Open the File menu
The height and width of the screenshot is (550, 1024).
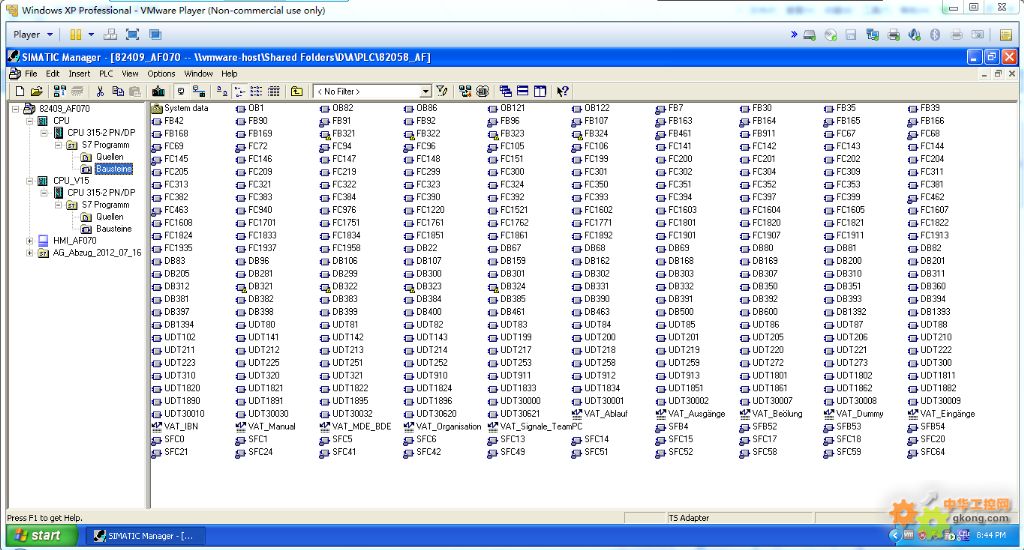click(x=31, y=74)
